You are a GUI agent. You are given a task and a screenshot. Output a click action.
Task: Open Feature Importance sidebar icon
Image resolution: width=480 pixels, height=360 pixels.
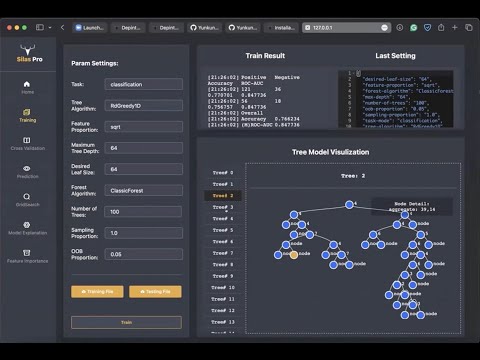(x=27, y=253)
